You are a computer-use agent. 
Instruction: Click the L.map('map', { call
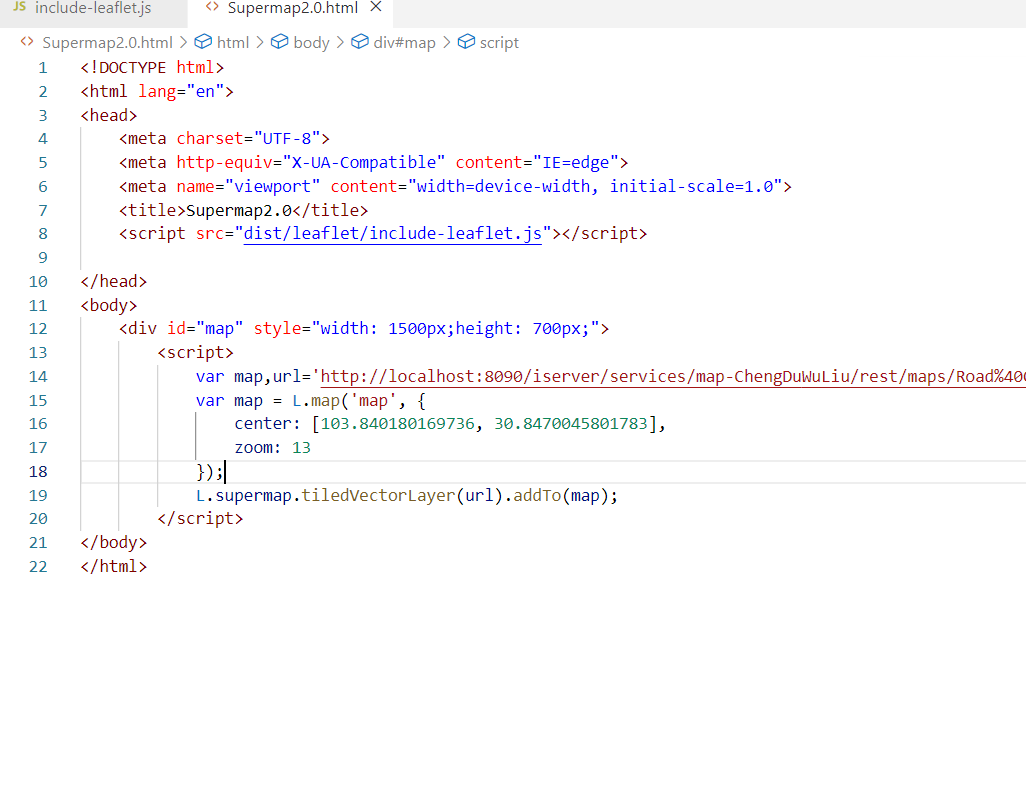[x=359, y=400]
